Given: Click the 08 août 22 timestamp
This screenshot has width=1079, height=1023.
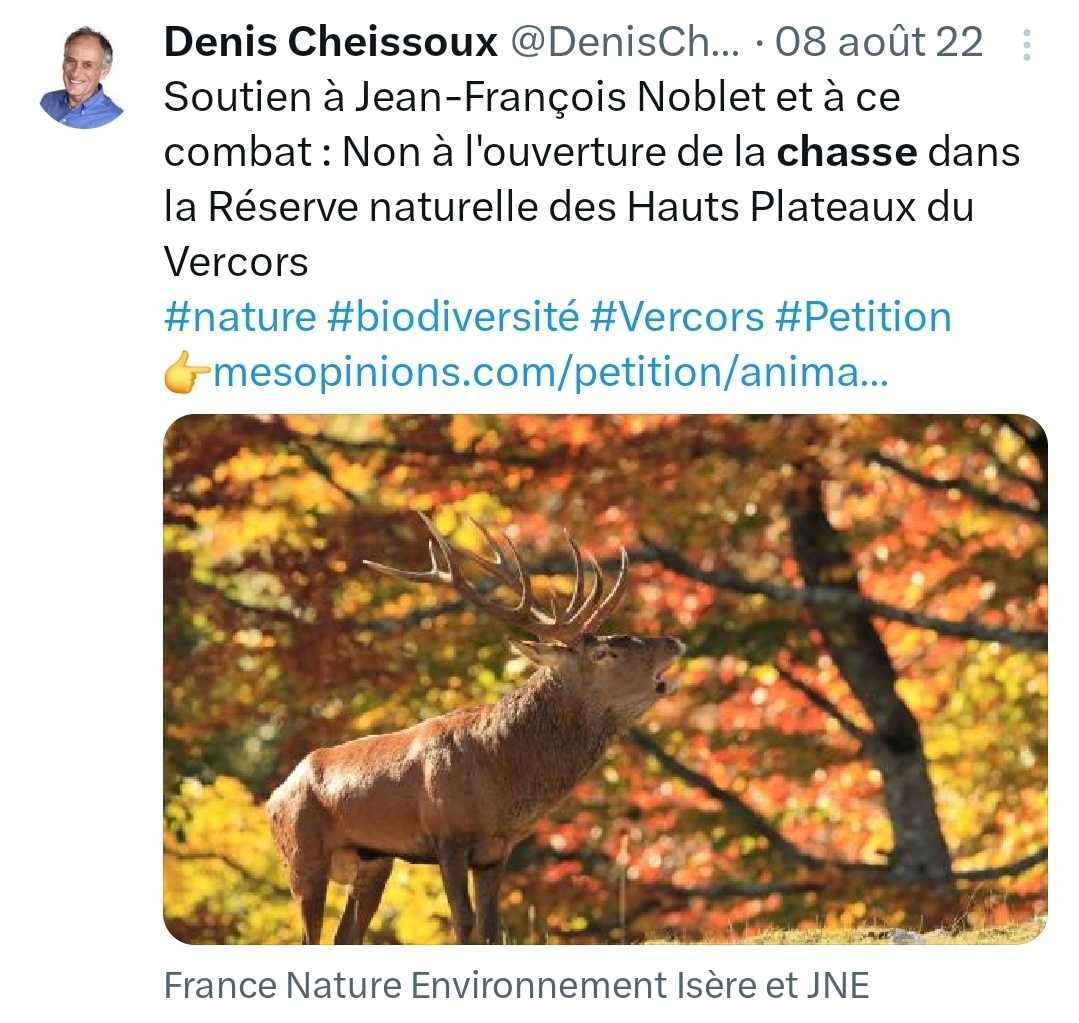Looking at the screenshot, I should [880, 42].
